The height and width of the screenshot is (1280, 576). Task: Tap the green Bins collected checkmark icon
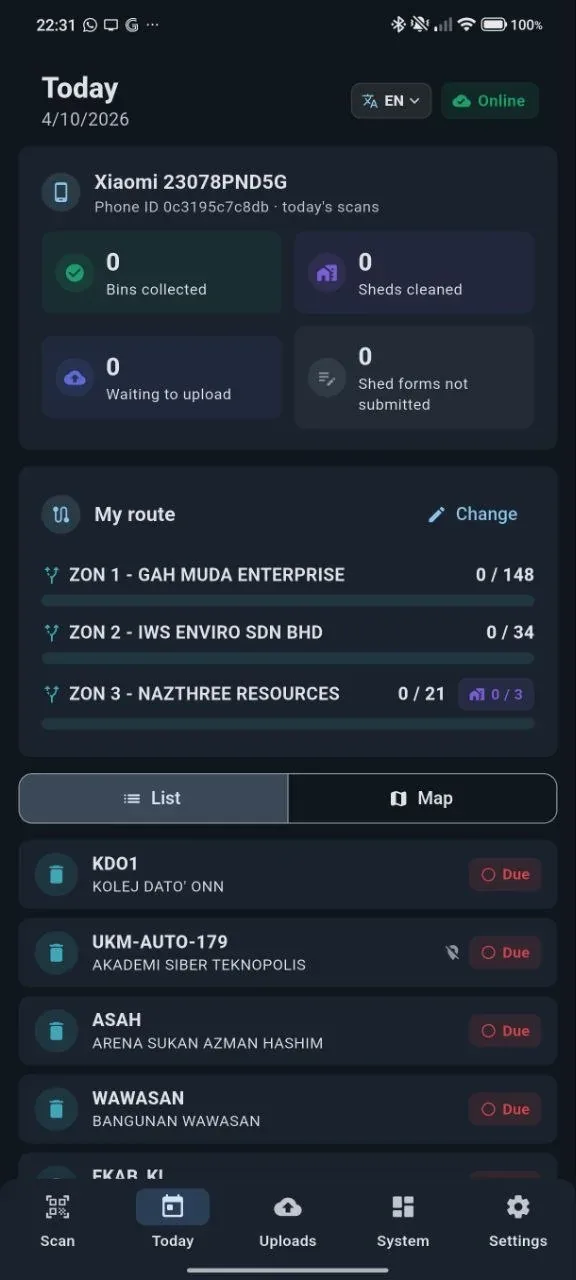(75, 273)
